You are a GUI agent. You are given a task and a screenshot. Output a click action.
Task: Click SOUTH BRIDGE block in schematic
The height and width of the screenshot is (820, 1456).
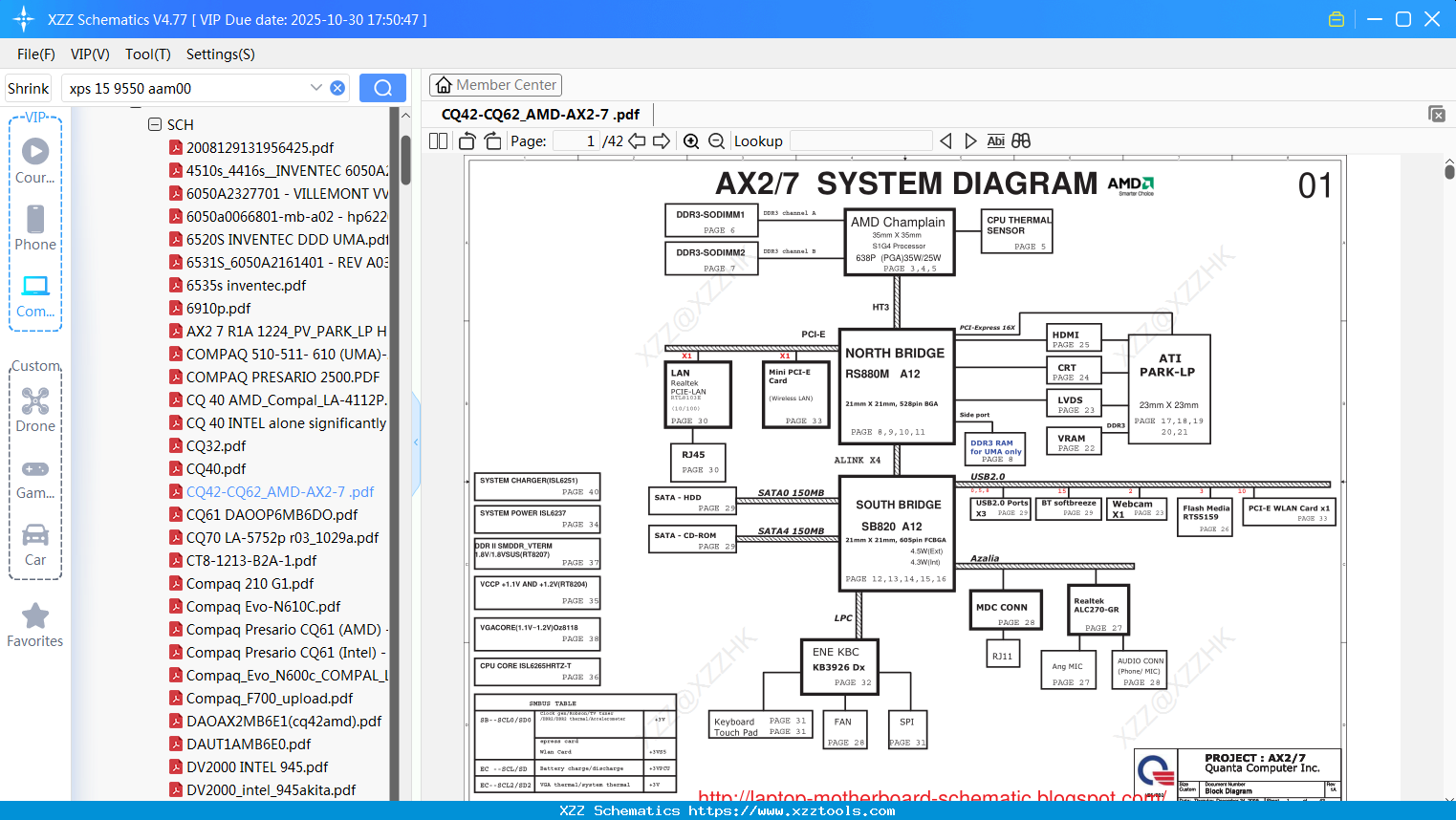[898, 533]
